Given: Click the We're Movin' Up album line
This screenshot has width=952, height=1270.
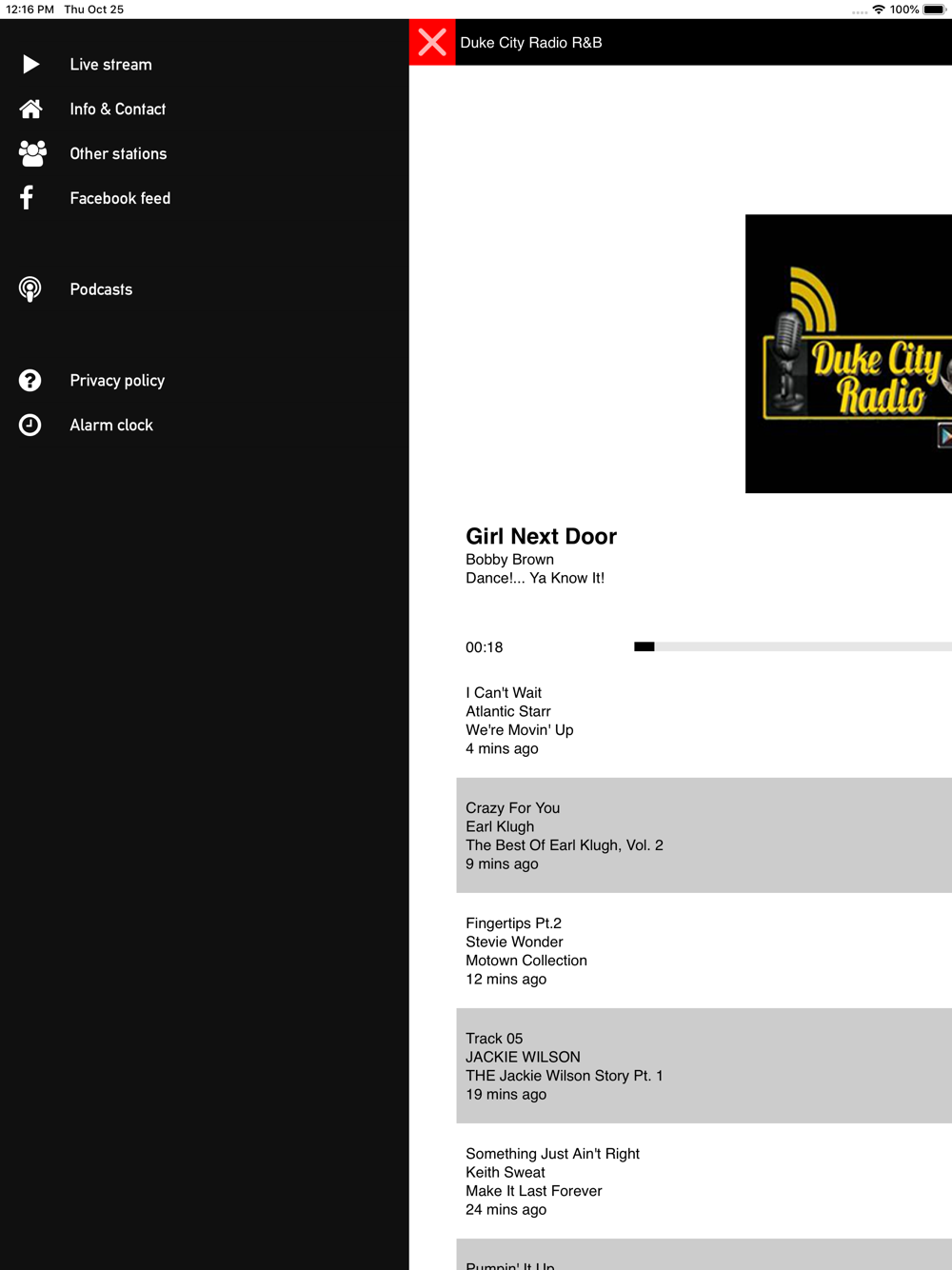Looking at the screenshot, I should [x=520, y=730].
